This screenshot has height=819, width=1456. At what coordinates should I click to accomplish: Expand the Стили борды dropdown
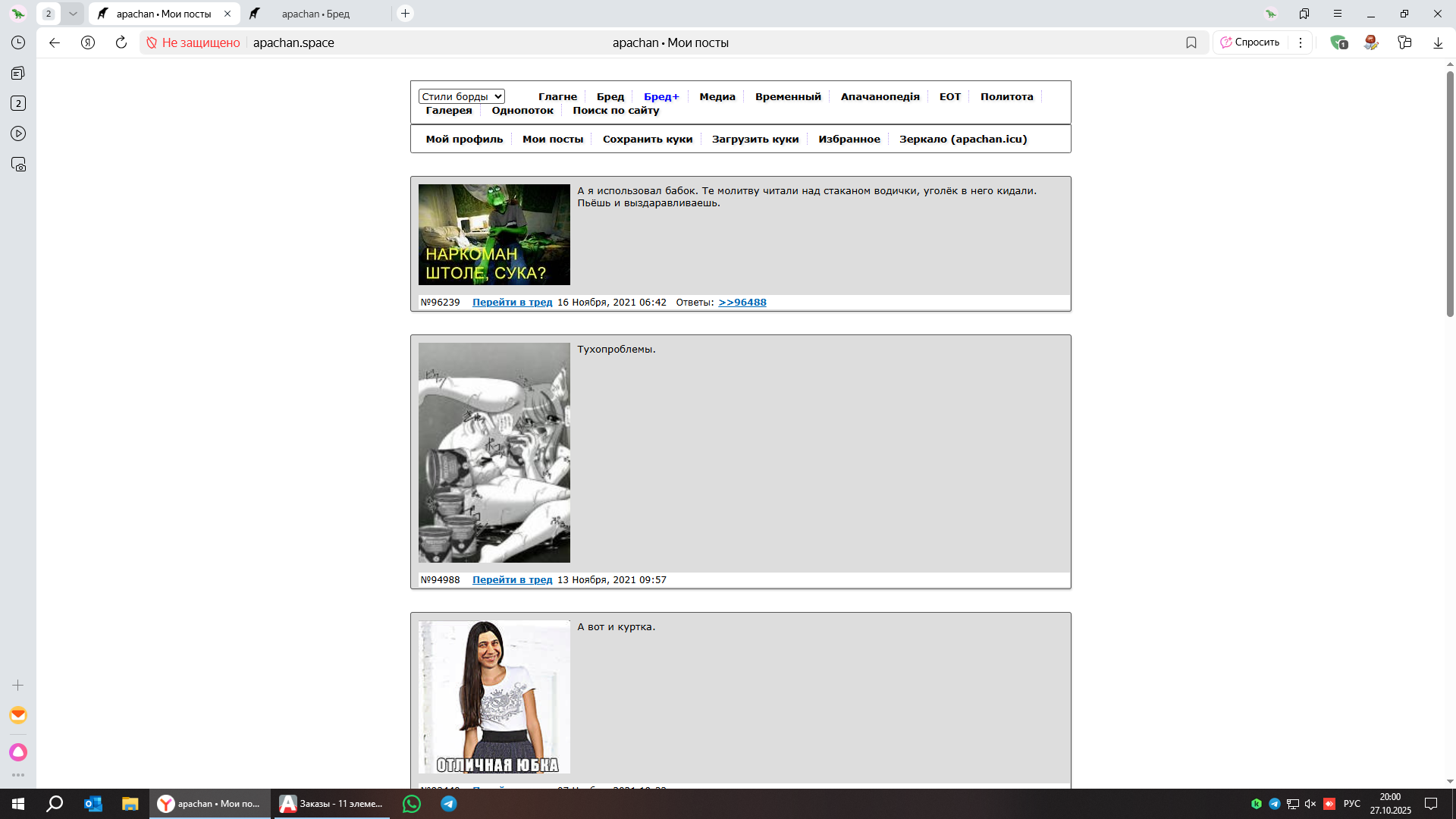pyautogui.click(x=461, y=96)
